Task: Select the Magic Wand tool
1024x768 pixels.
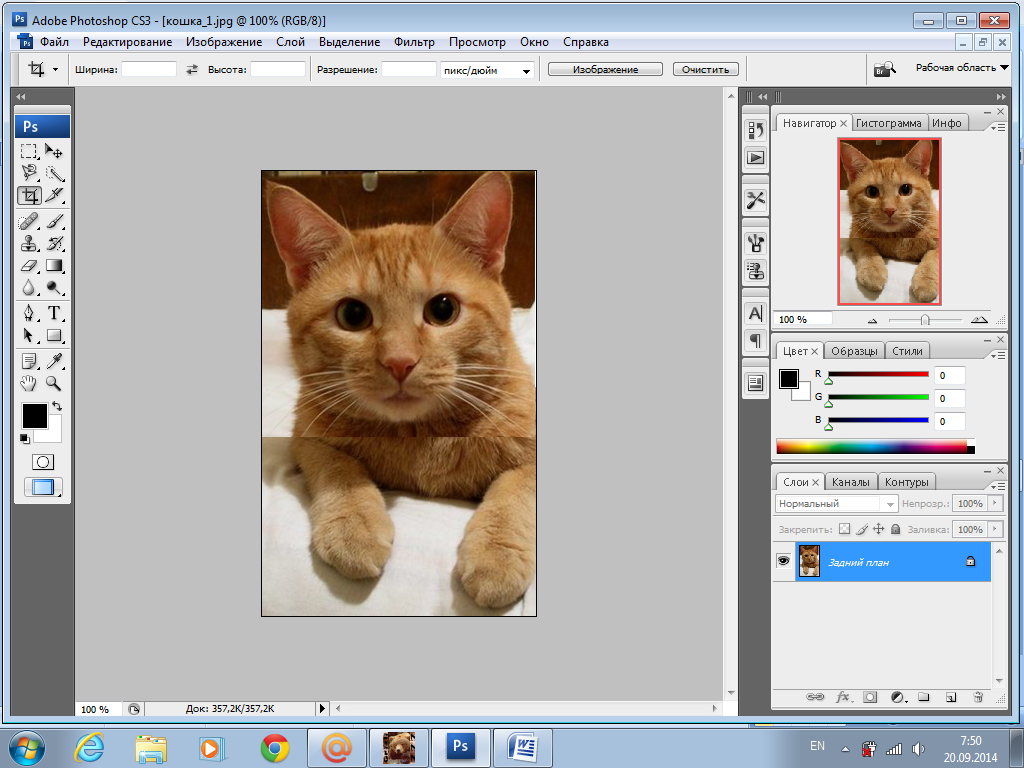Action: click(x=54, y=173)
